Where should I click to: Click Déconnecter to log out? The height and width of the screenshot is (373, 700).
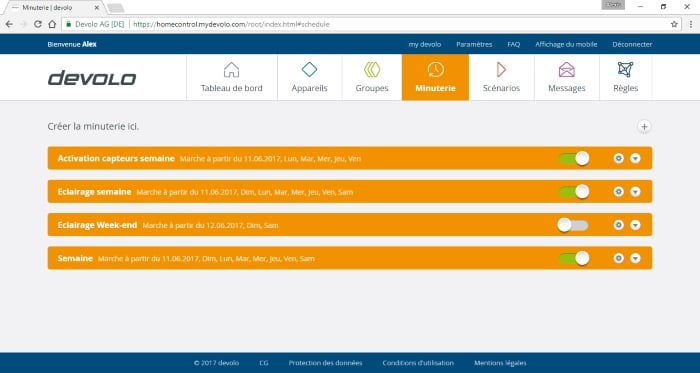pos(632,44)
